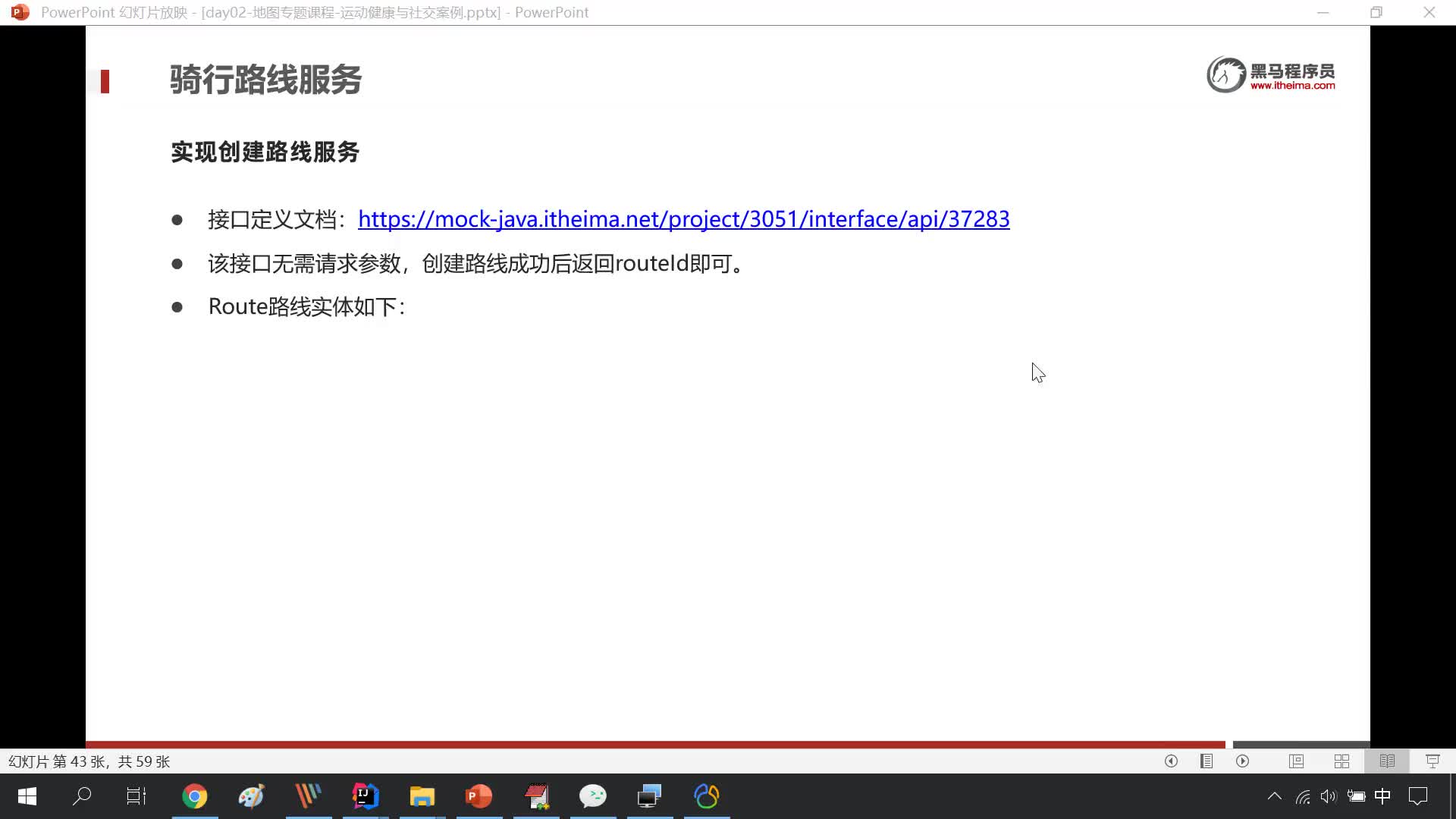Open the mock-java.itheima.net interface link
The width and height of the screenshot is (1456, 819).
tap(683, 219)
